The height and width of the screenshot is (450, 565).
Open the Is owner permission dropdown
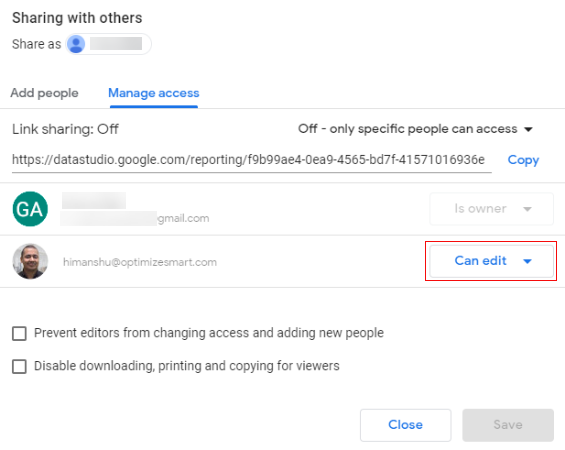(x=491, y=209)
